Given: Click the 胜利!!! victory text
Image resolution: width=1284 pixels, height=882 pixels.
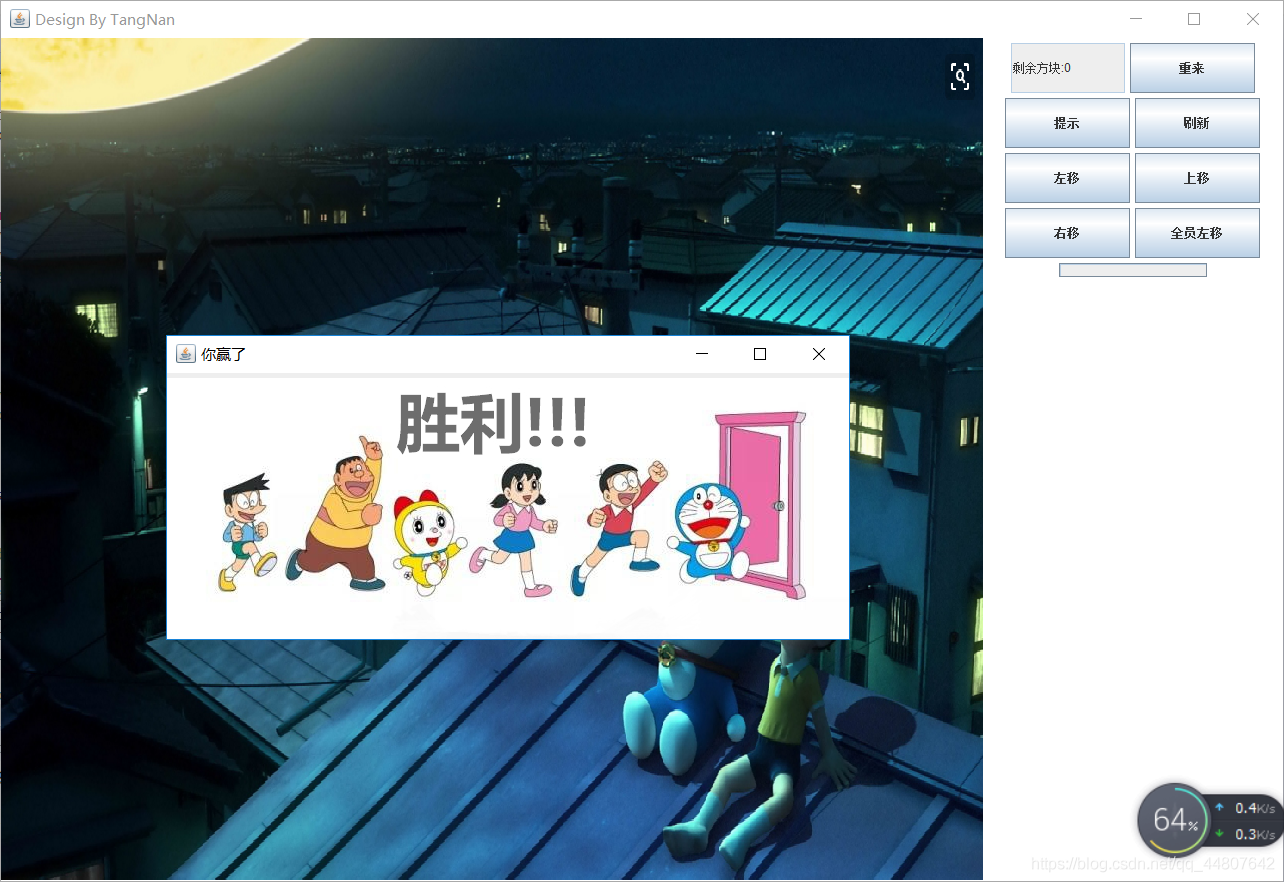Looking at the screenshot, I should [x=492, y=423].
